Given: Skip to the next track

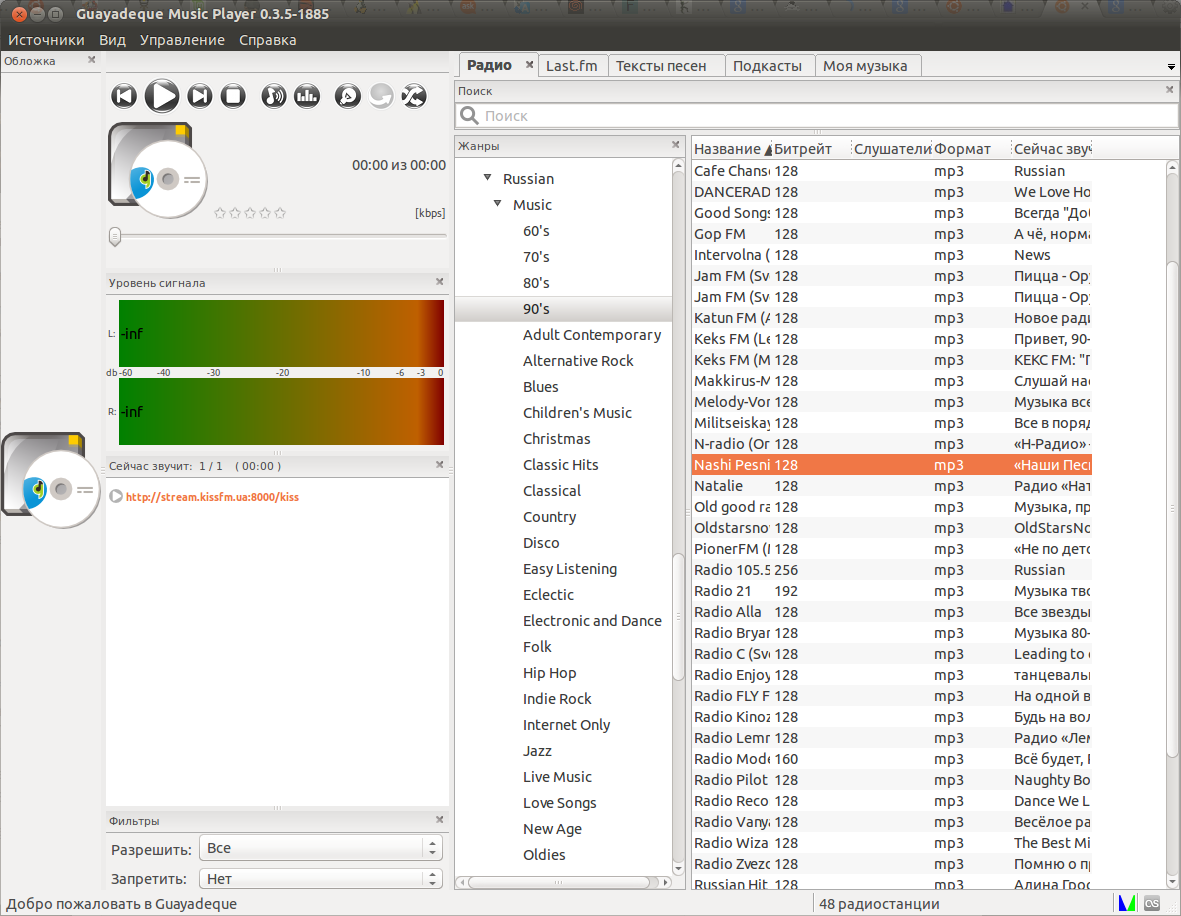Looking at the screenshot, I should 200,96.
